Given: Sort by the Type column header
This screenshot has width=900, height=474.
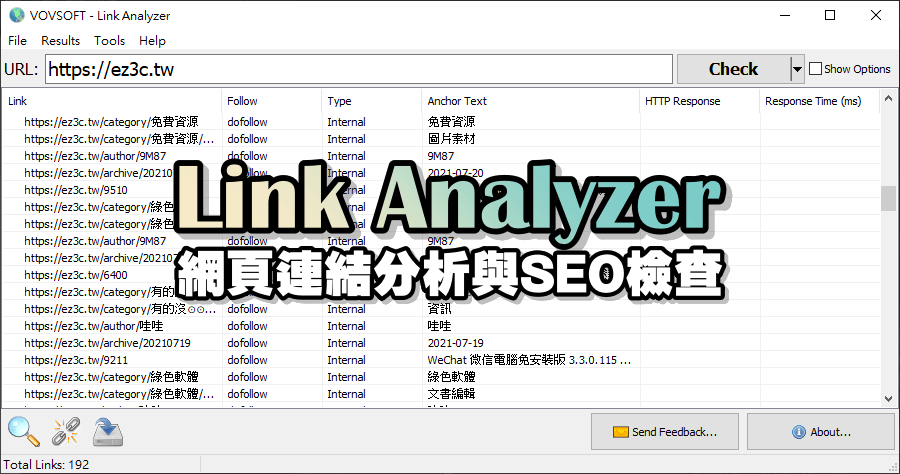Looking at the screenshot, I should click(x=371, y=101).
